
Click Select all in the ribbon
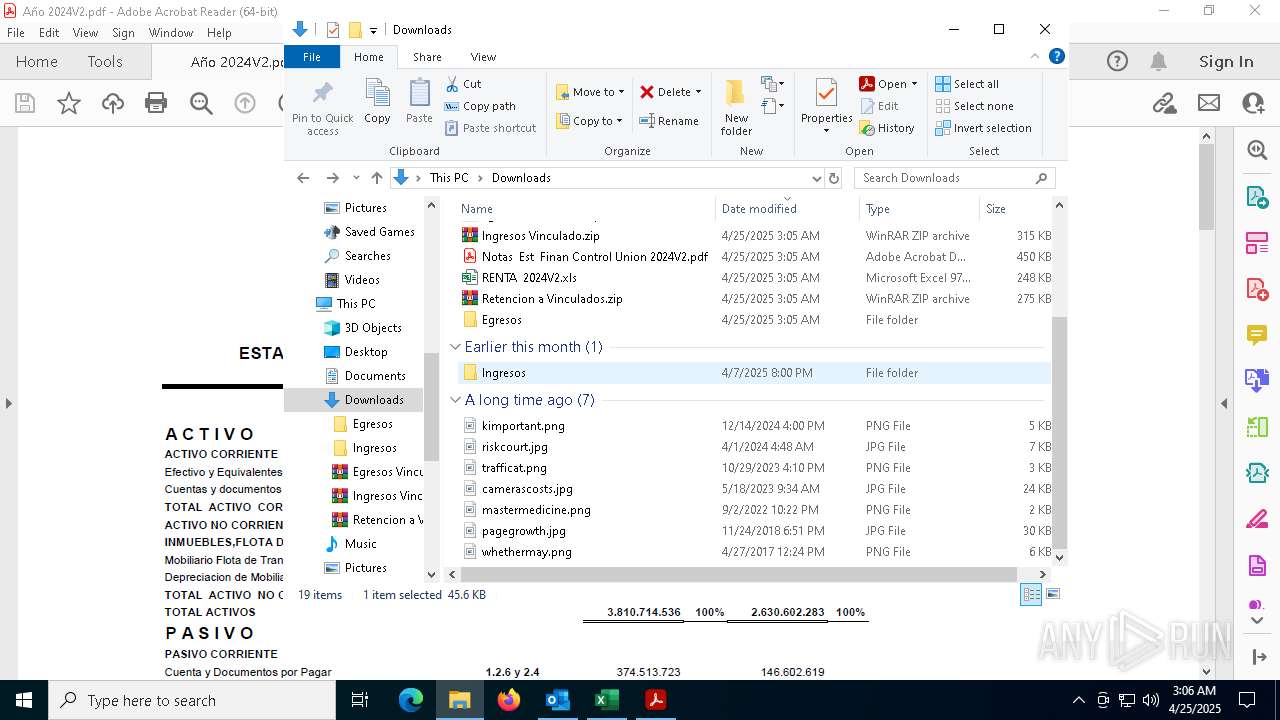coord(967,84)
